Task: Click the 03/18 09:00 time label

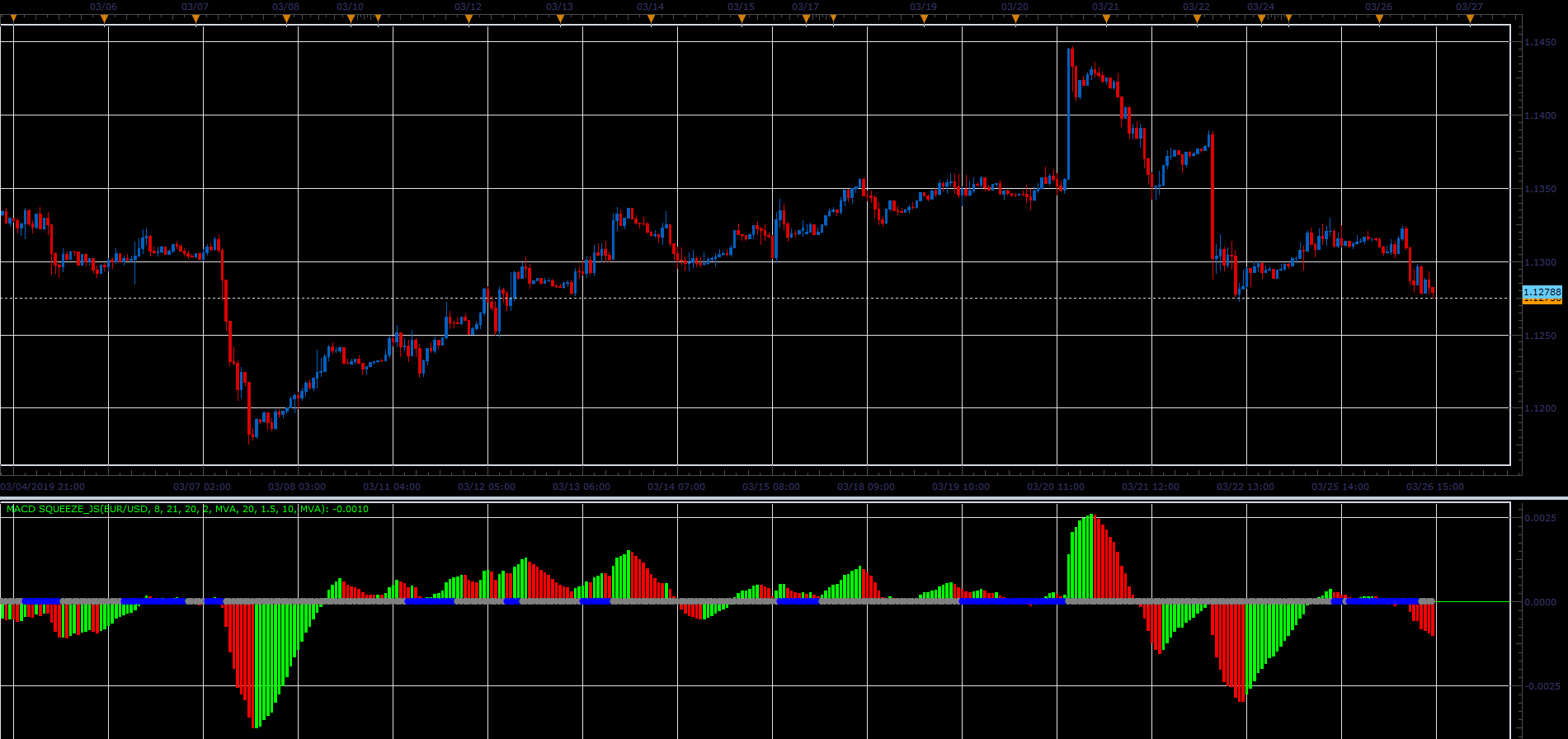Action: coord(866,487)
